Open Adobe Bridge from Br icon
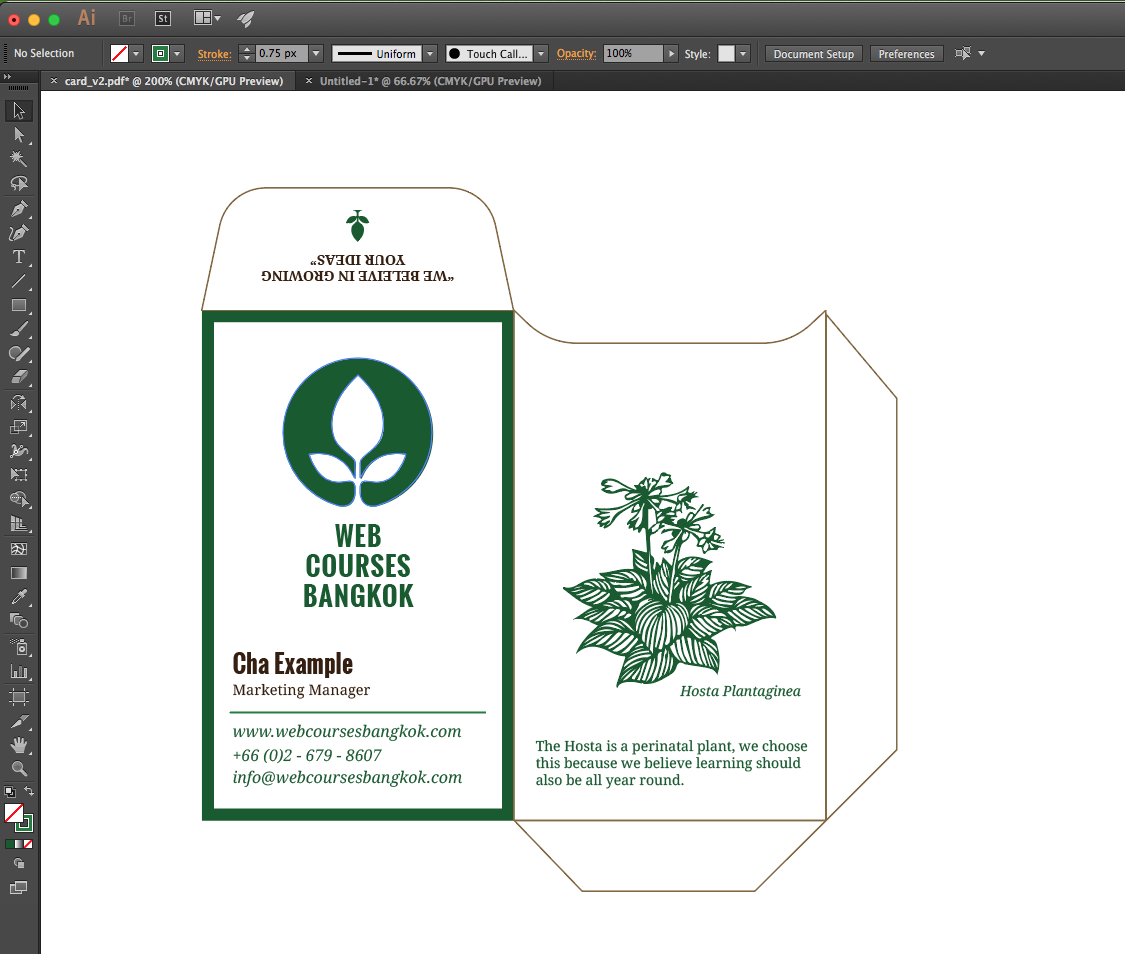The height and width of the screenshot is (954, 1125). 127,19
